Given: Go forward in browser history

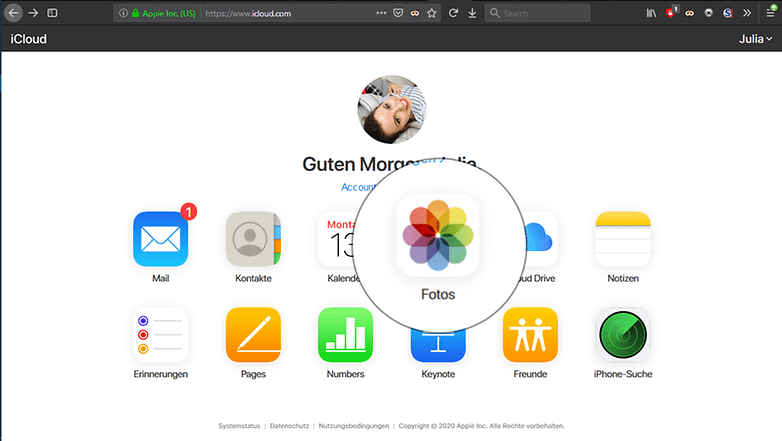Looking at the screenshot, I should pos(33,13).
